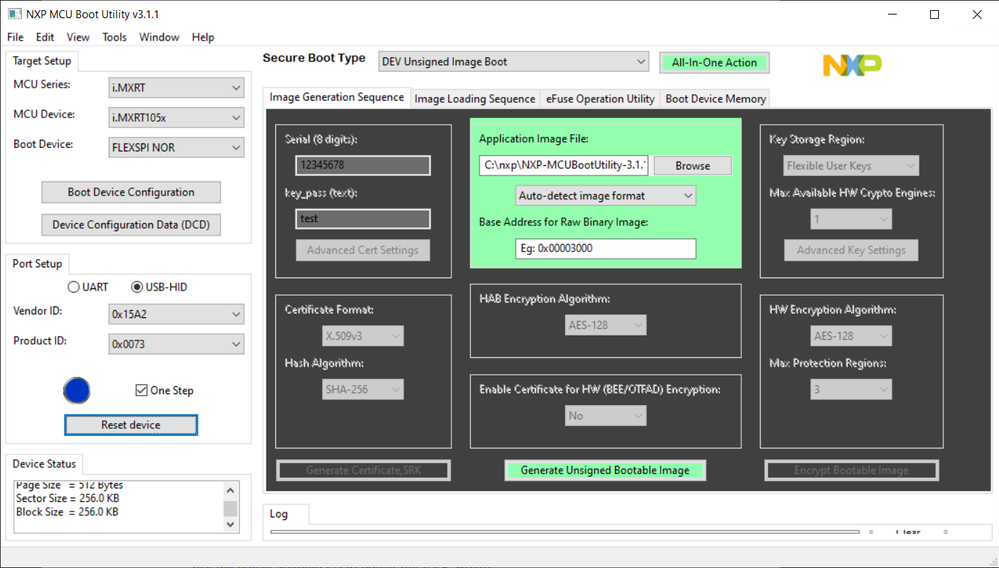Click the Advanced Key Settings button
The image size is (999, 568).
(851, 250)
